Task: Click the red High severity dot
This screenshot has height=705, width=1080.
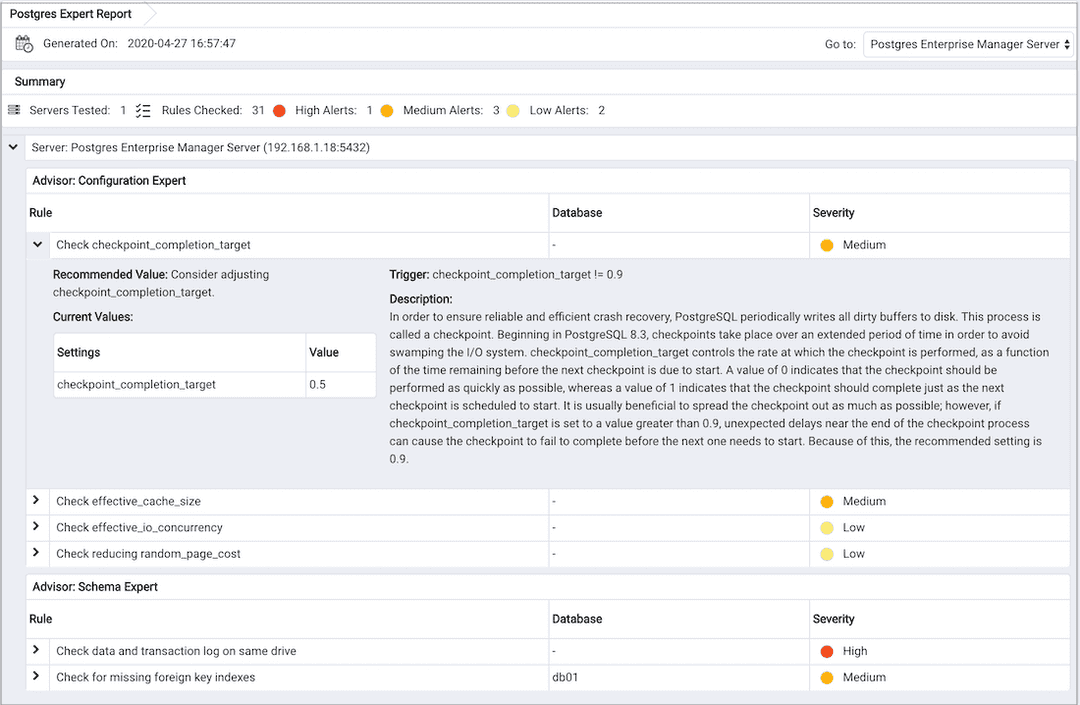Action: coord(826,651)
